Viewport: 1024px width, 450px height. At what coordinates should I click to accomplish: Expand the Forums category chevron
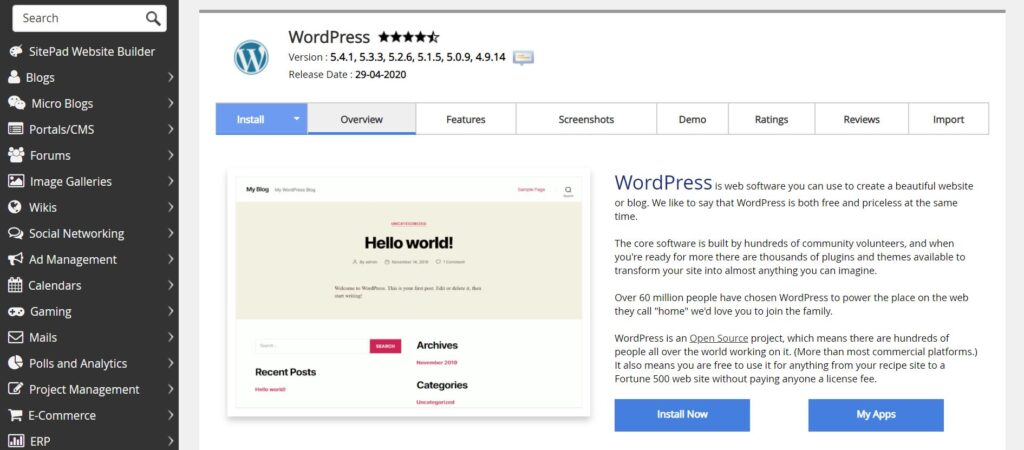170,155
